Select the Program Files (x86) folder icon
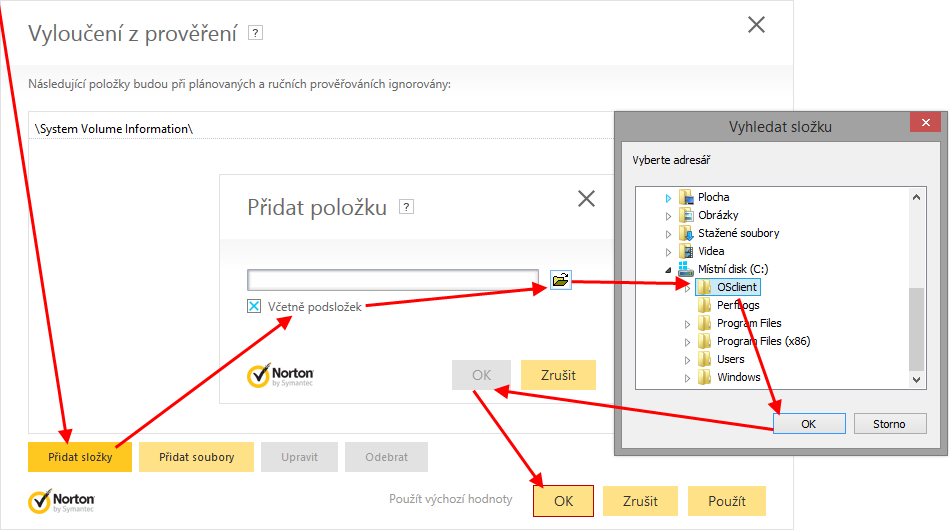The width and height of the screenshot is (951, 530). click(x=704, y=341)
